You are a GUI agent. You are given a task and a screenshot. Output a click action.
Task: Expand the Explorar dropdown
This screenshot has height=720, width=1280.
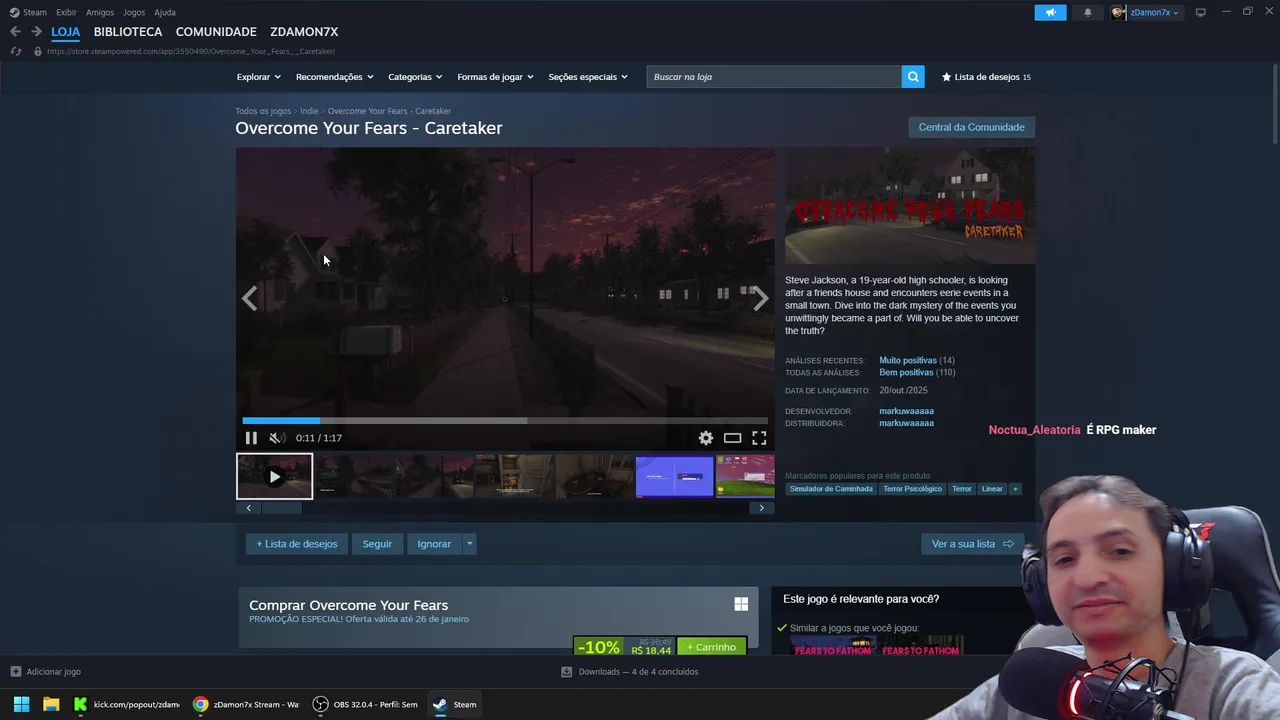pyautogui.click(x=258, y=77)
